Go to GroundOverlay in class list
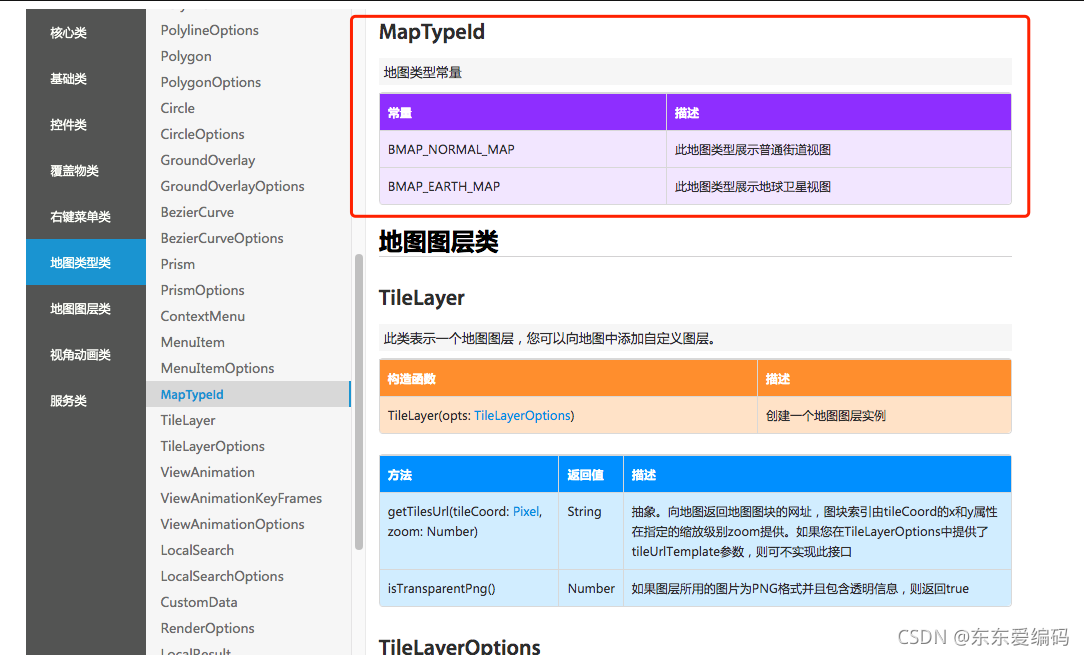 pyautogui.click(x=208, y=160)
